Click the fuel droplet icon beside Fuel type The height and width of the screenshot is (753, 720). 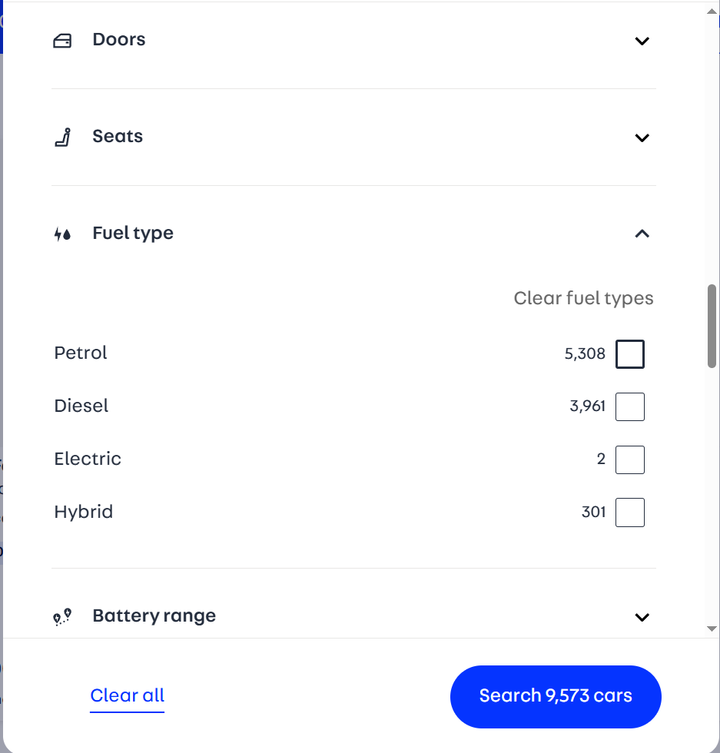point(62,234)
